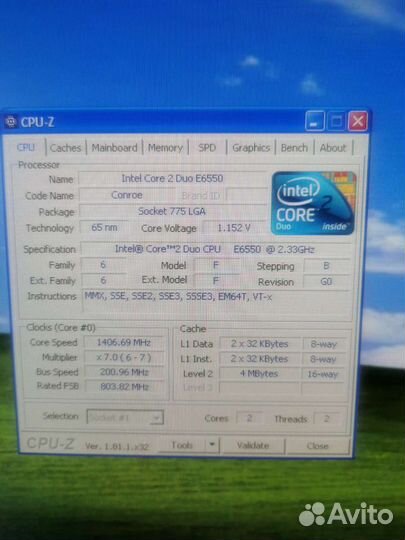Click the Code Name value Conroe
The image size is (405, 540).
[127, 195]
